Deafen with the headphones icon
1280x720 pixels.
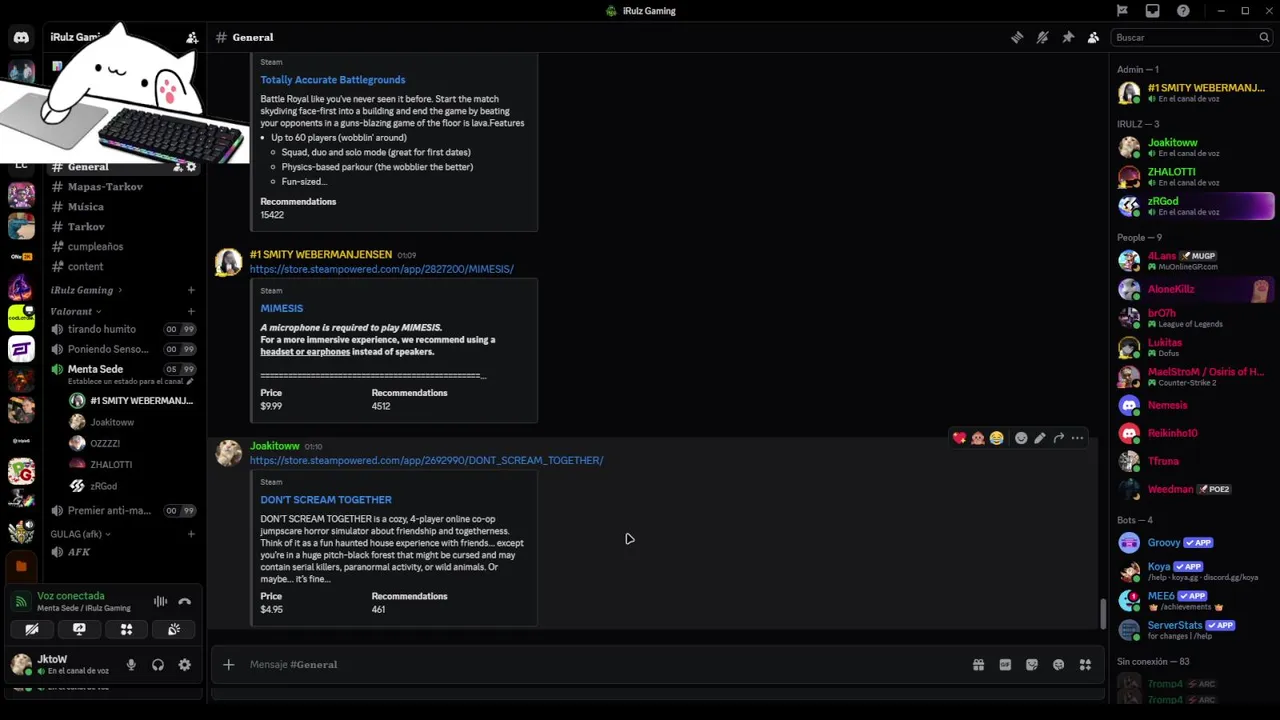158,665
